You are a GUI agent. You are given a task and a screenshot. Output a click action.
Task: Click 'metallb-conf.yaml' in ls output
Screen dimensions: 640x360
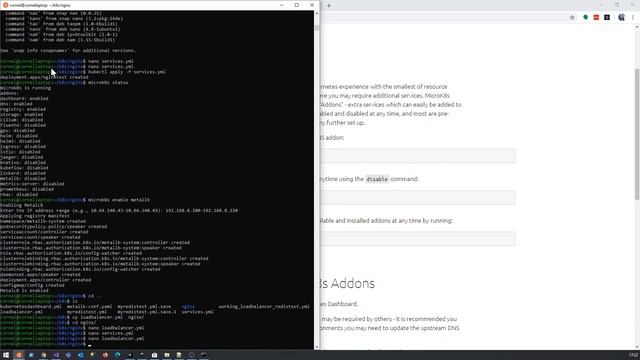[89, 307]
